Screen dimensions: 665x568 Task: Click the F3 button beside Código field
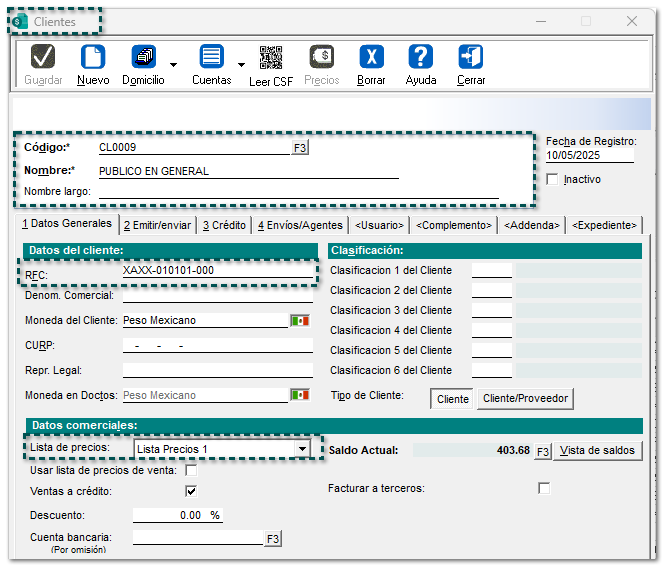coord(300,148)
